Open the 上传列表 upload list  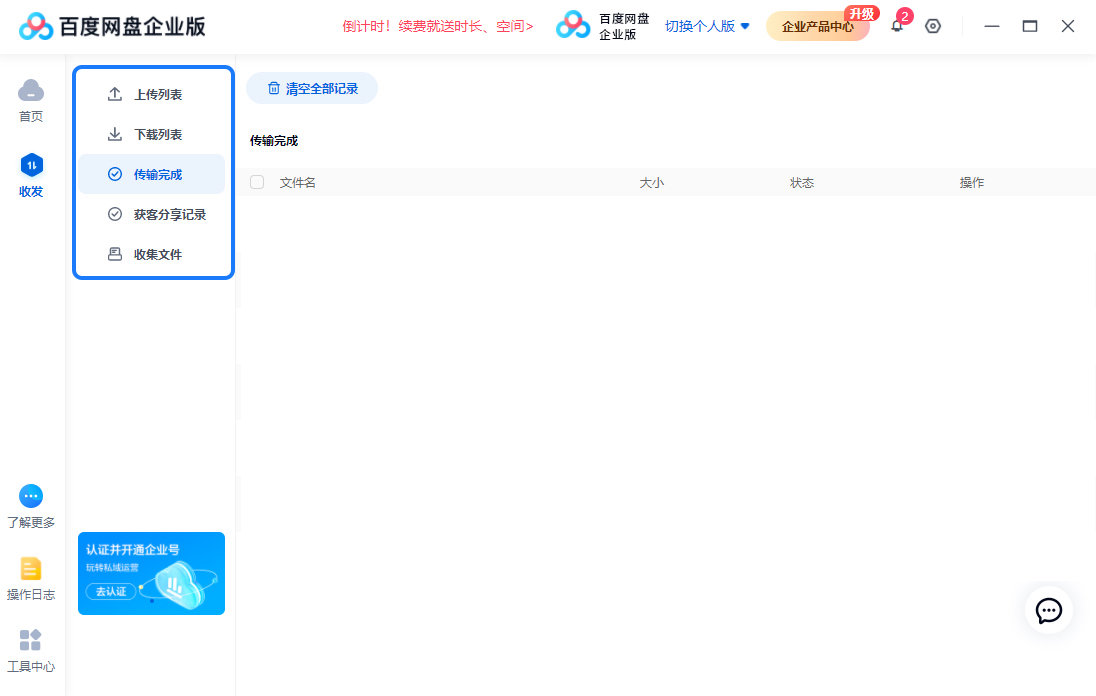(158, 95)
